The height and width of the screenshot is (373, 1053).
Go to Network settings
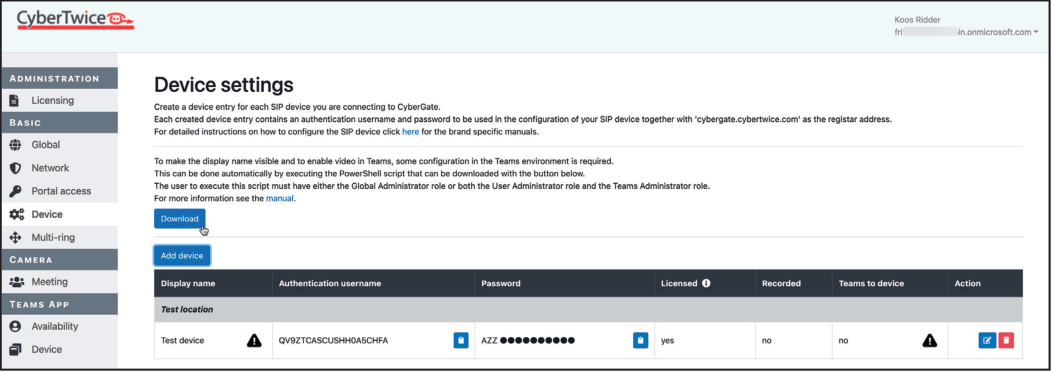click(x=50, y=168)
